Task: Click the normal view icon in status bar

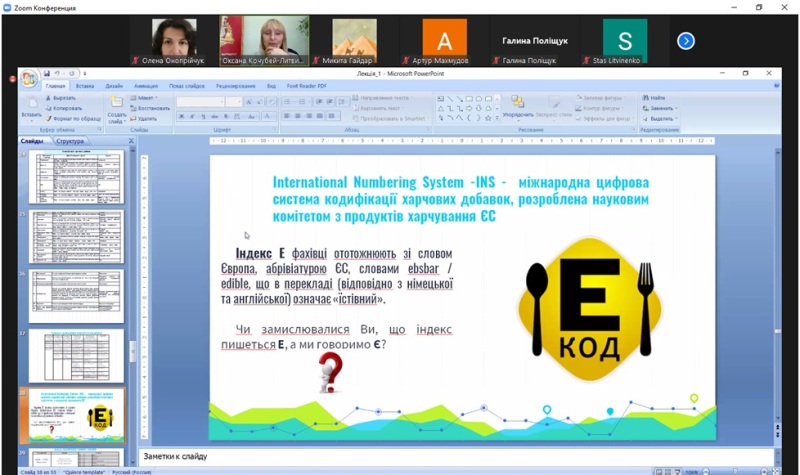Action: [659, 471]
